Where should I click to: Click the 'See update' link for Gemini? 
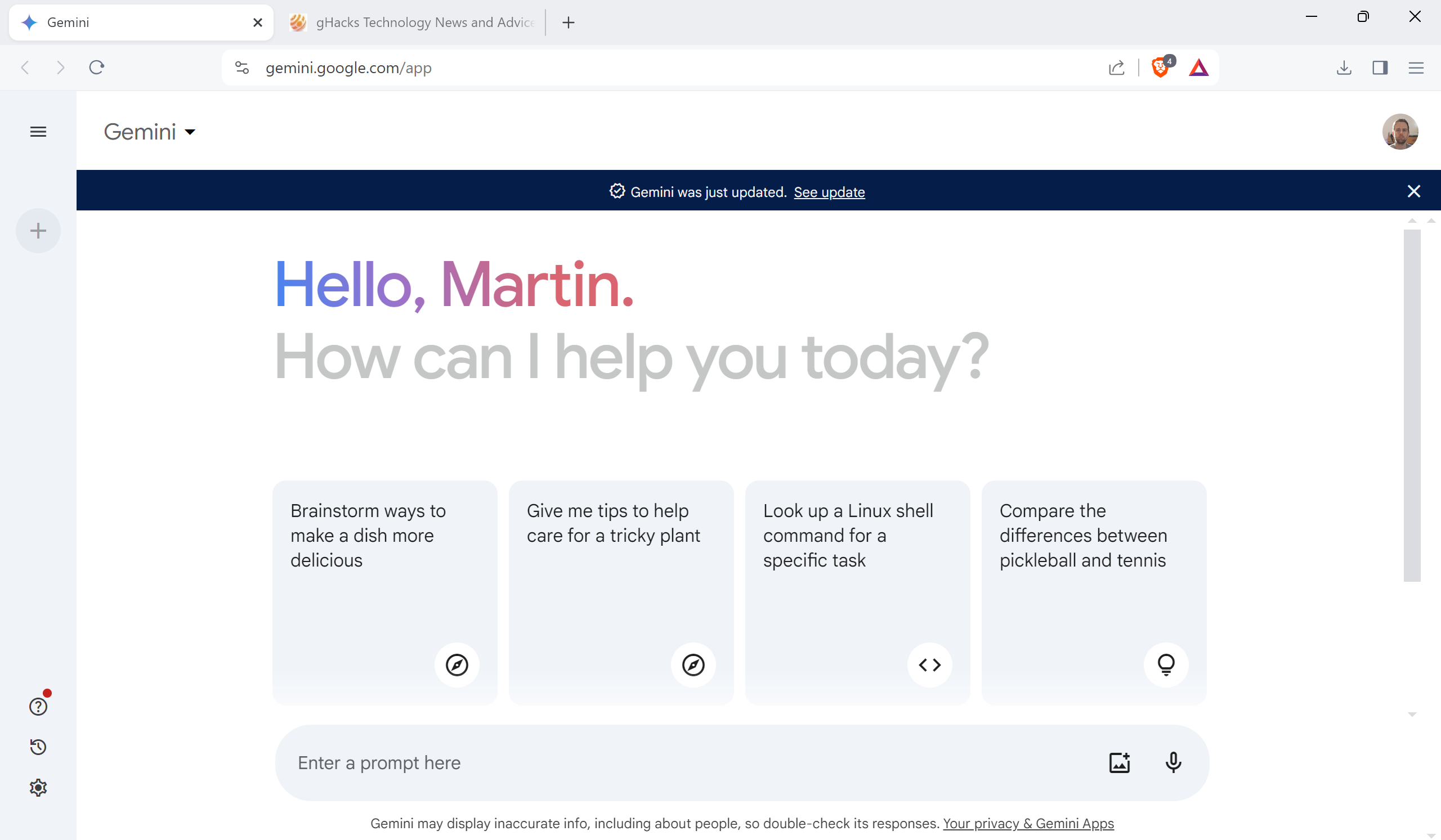(829, 191)
